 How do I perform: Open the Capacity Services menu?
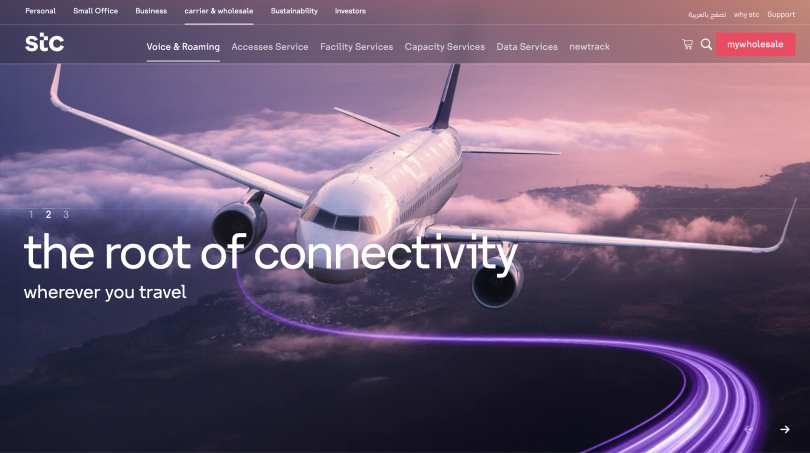pyautogui.click(x=445, y=46)
